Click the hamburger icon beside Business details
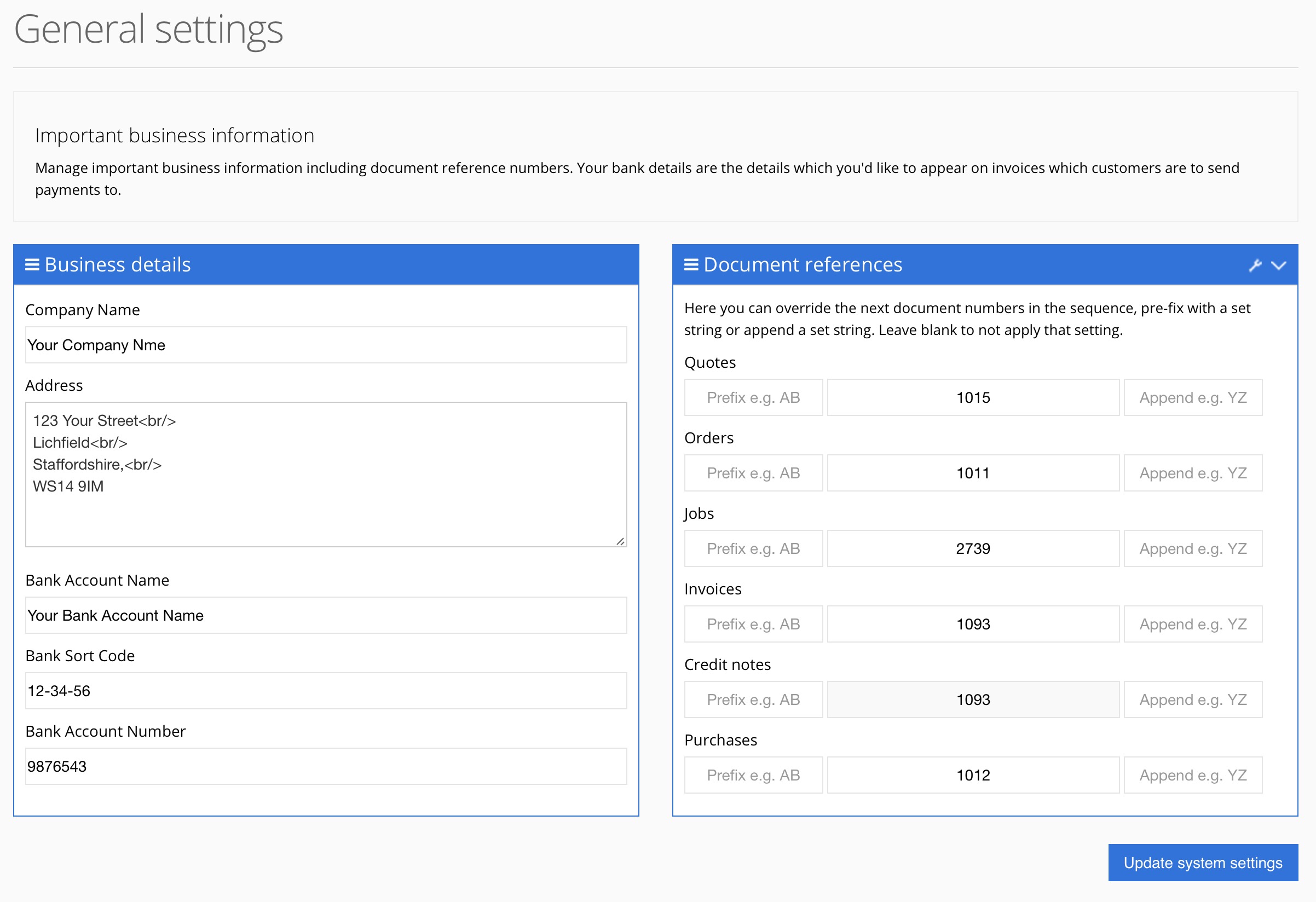This screenshot has width=1316, height=902. coord(32,264)
